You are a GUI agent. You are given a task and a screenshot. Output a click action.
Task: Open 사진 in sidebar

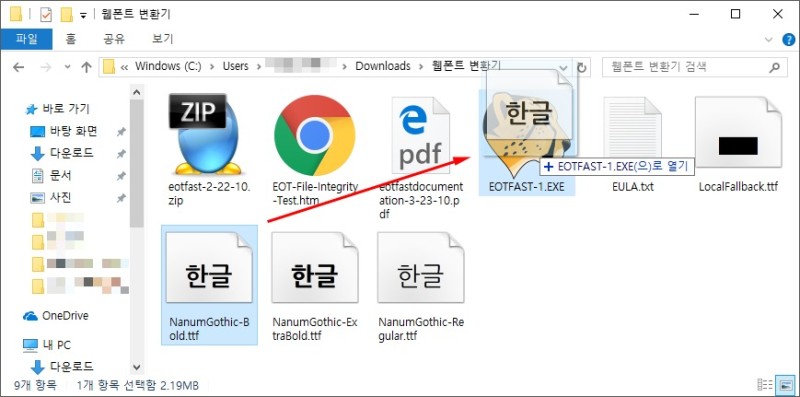tap(52, 197)
